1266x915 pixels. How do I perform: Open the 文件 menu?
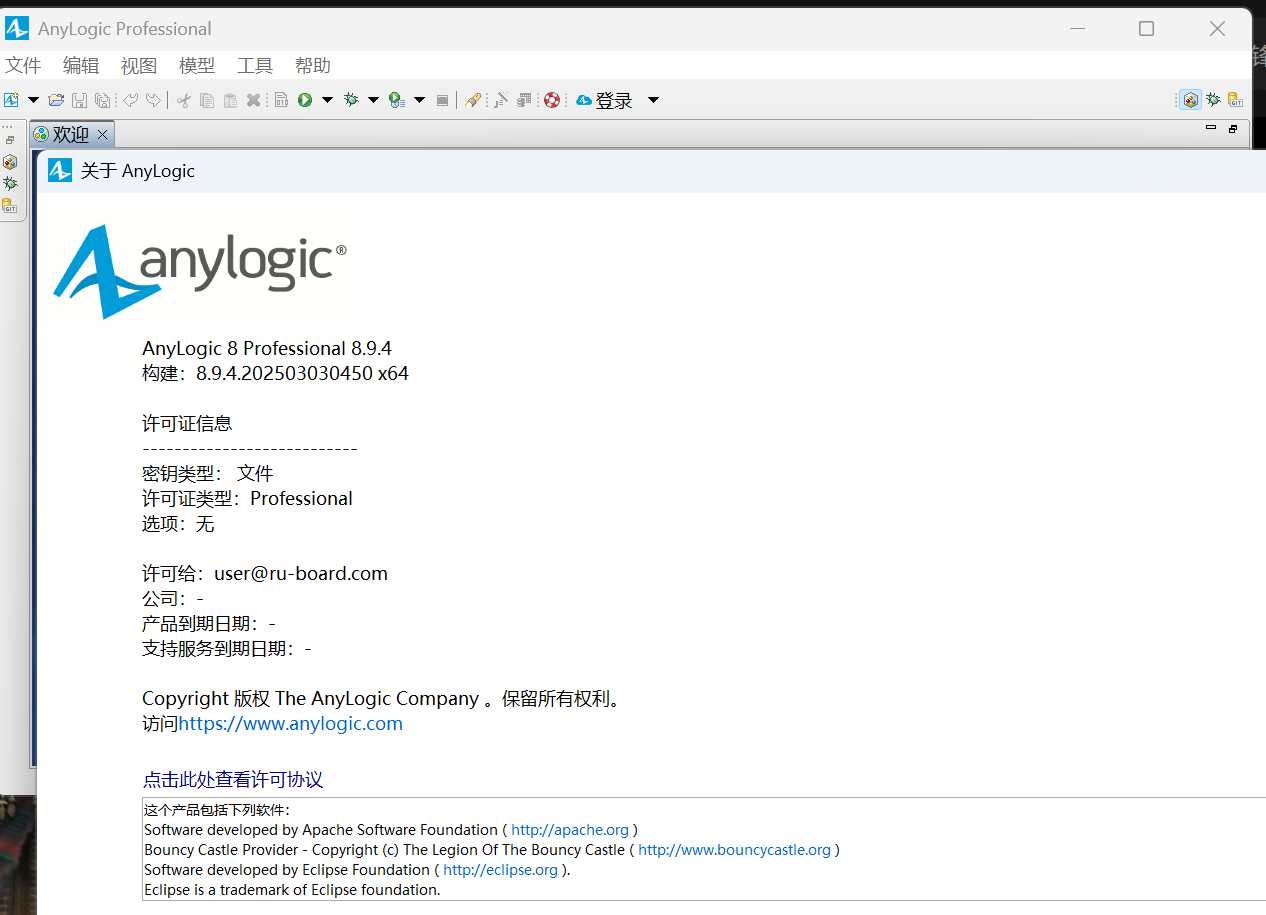point(23,66)
